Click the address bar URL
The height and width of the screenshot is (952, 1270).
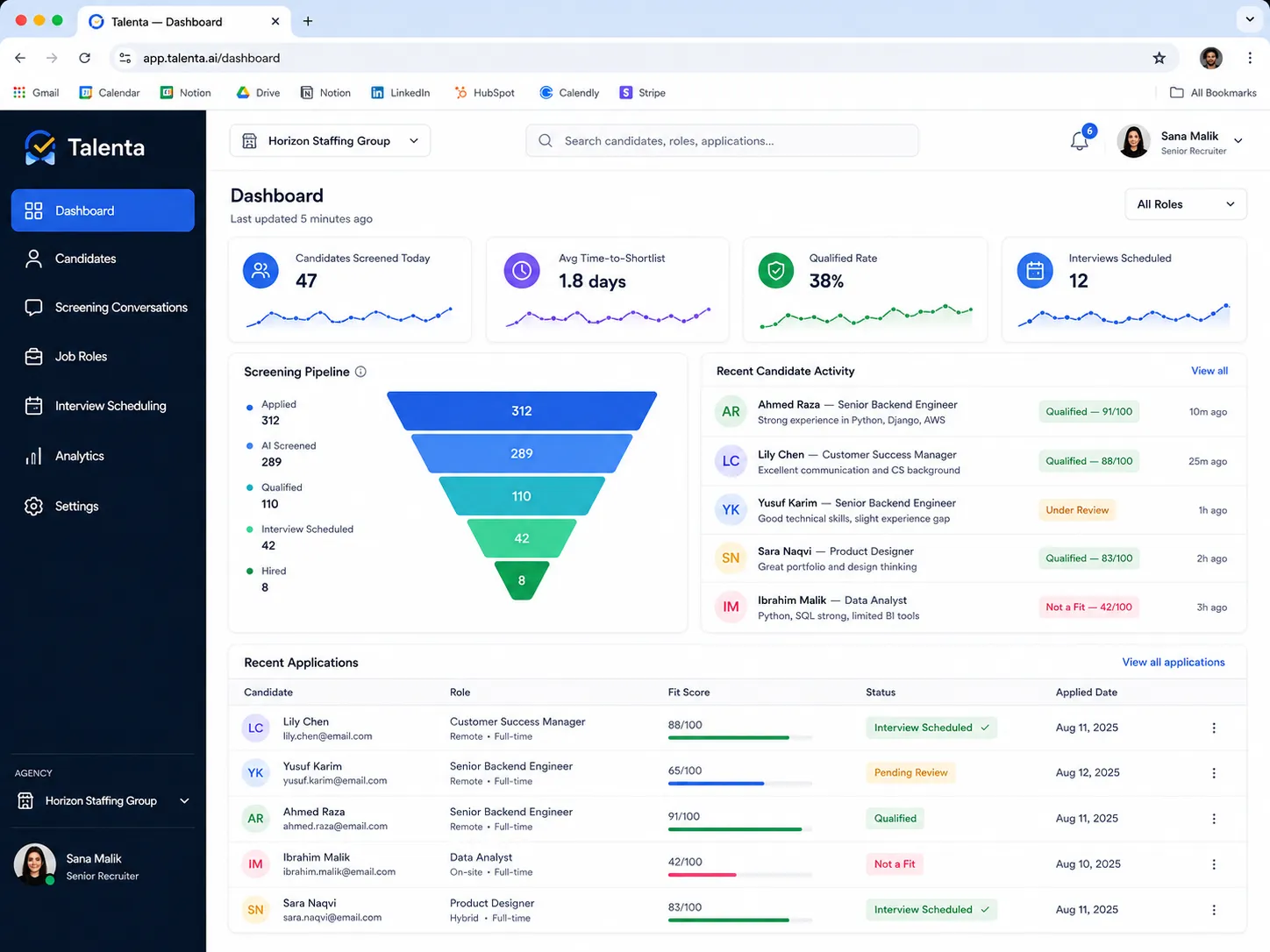tap(211, 58)
